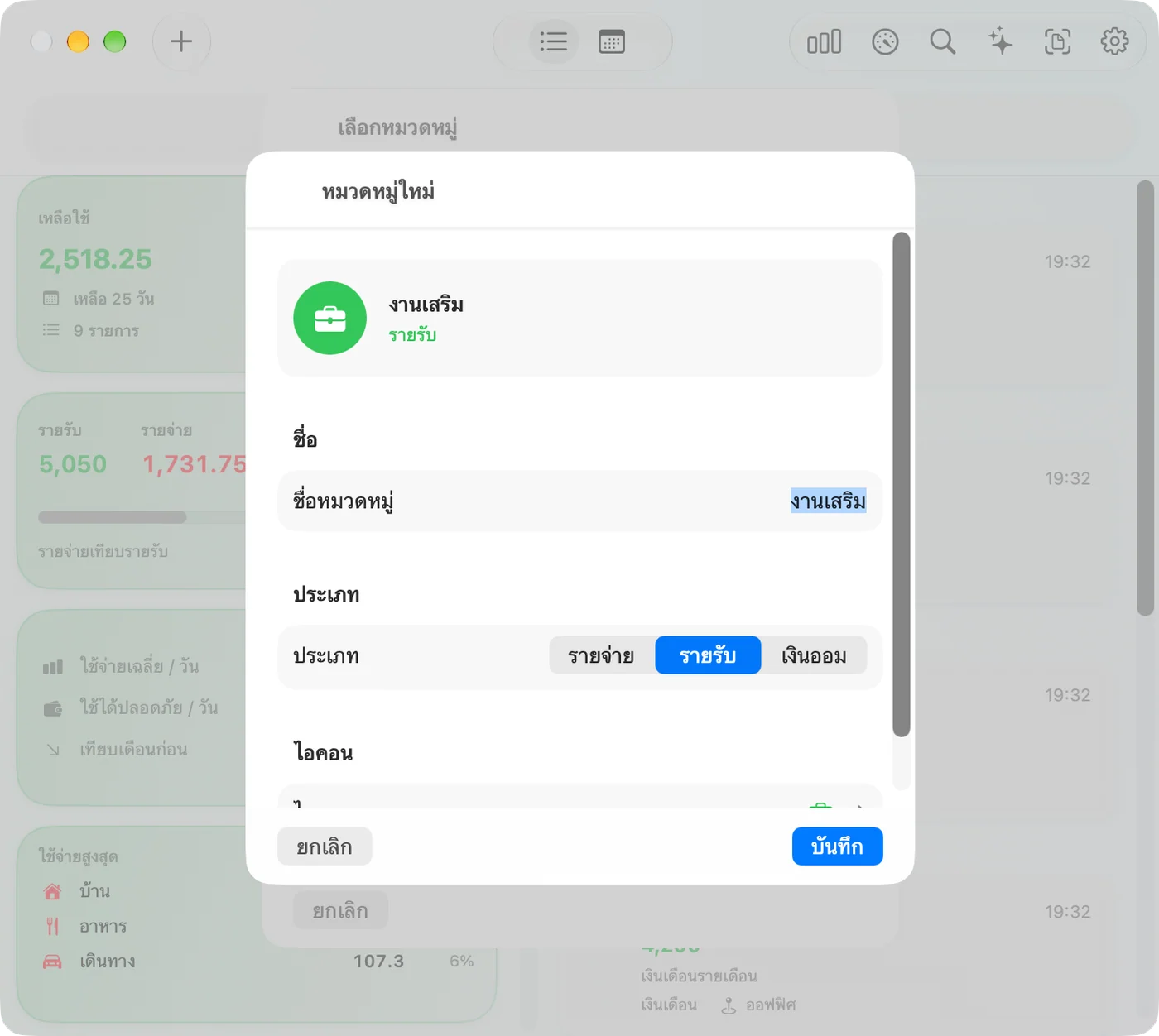
Task: Click the arrow icon beside เทียบเดือนก่อน
Action: click(53, 750)
